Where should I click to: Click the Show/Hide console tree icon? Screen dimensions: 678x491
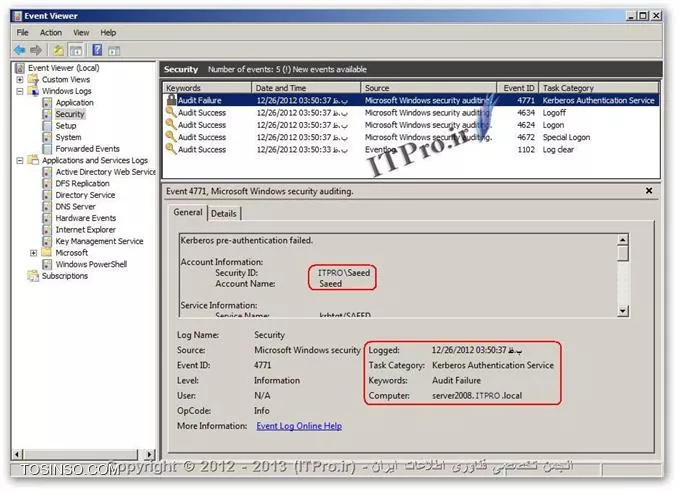76,51
